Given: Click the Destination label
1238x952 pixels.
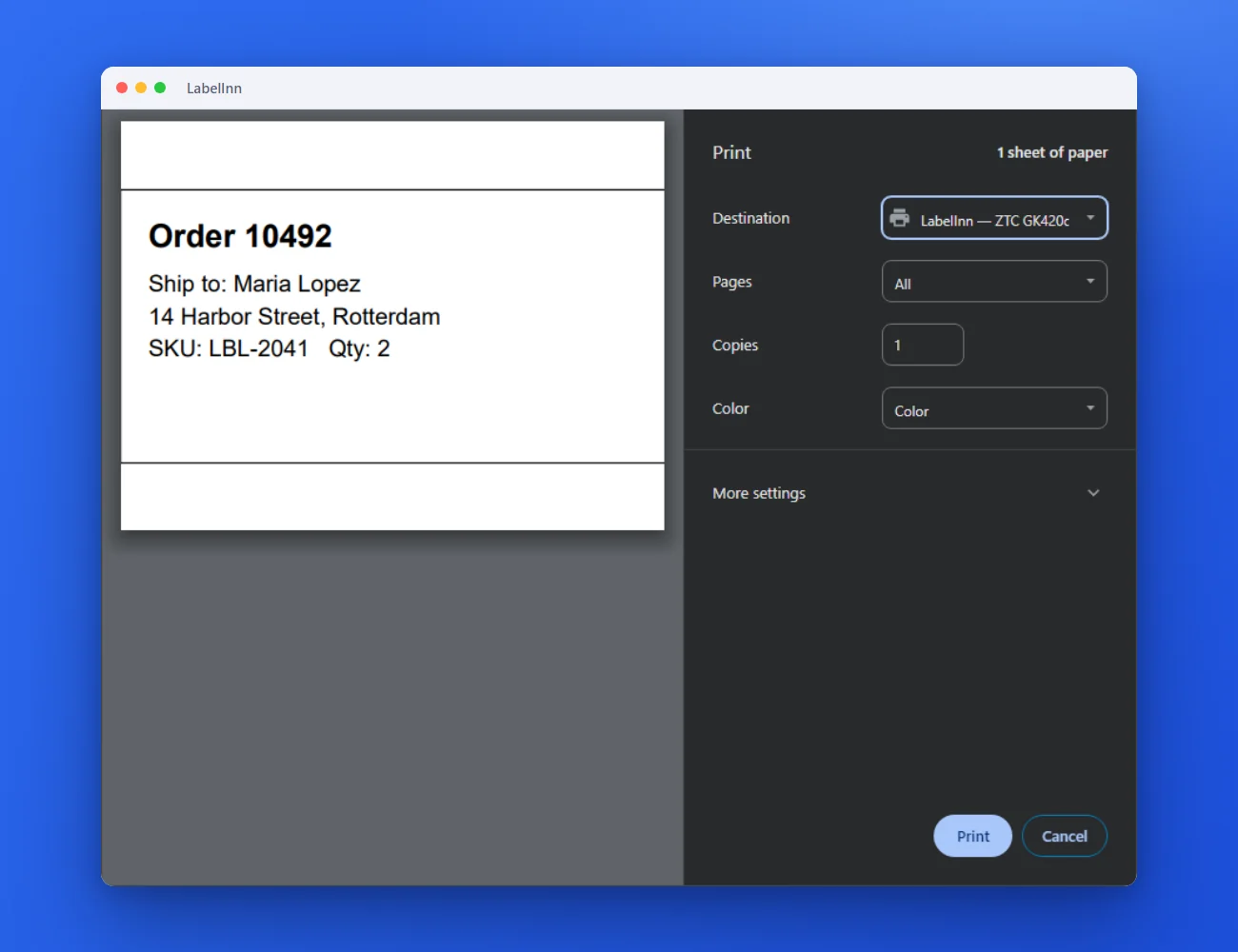Looking at the screenshot, I should tap(750, 218).
